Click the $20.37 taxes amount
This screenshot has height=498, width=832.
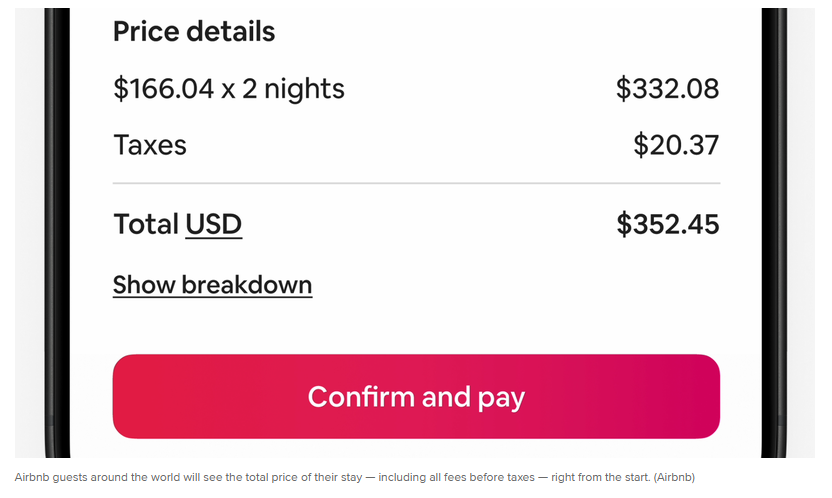point(676,145)
